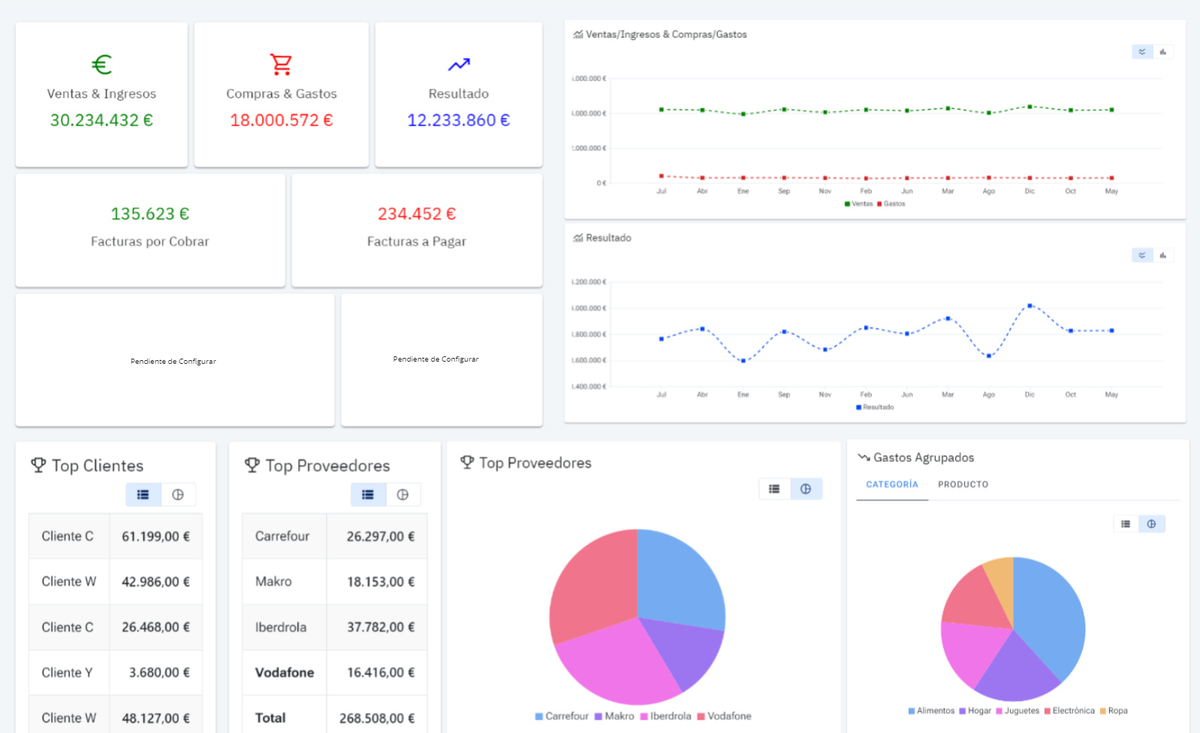Select the Categoría tab
The width and height of the screenshot is (1200, 733).
[x=892, y=484]
